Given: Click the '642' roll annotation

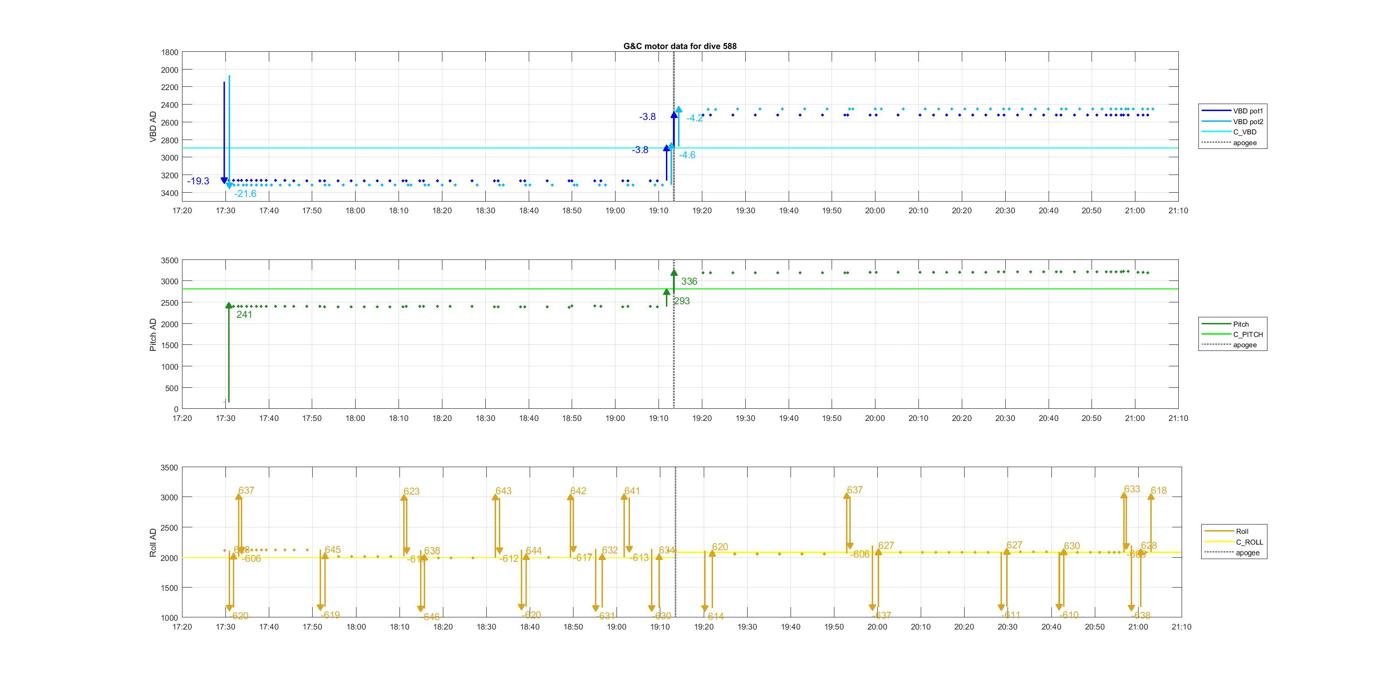Looking at the screenshot, I should tap(578, 491).
